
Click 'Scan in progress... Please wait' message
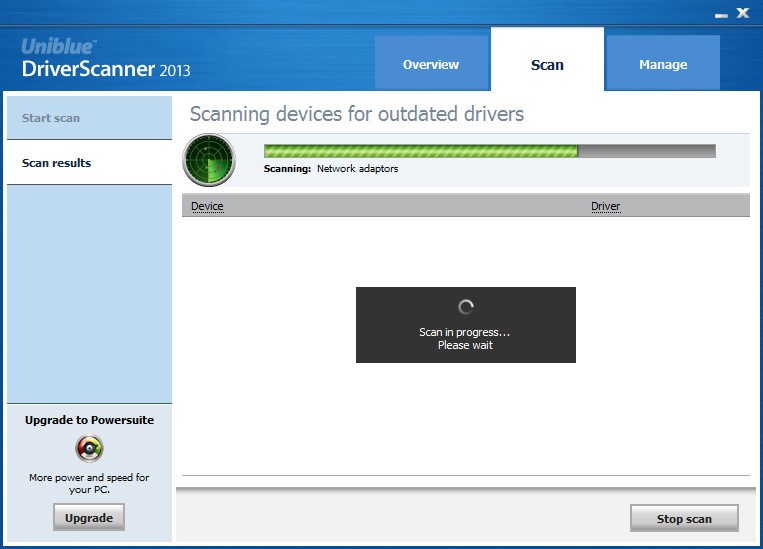pyautogui.click(x=465, y=338)
